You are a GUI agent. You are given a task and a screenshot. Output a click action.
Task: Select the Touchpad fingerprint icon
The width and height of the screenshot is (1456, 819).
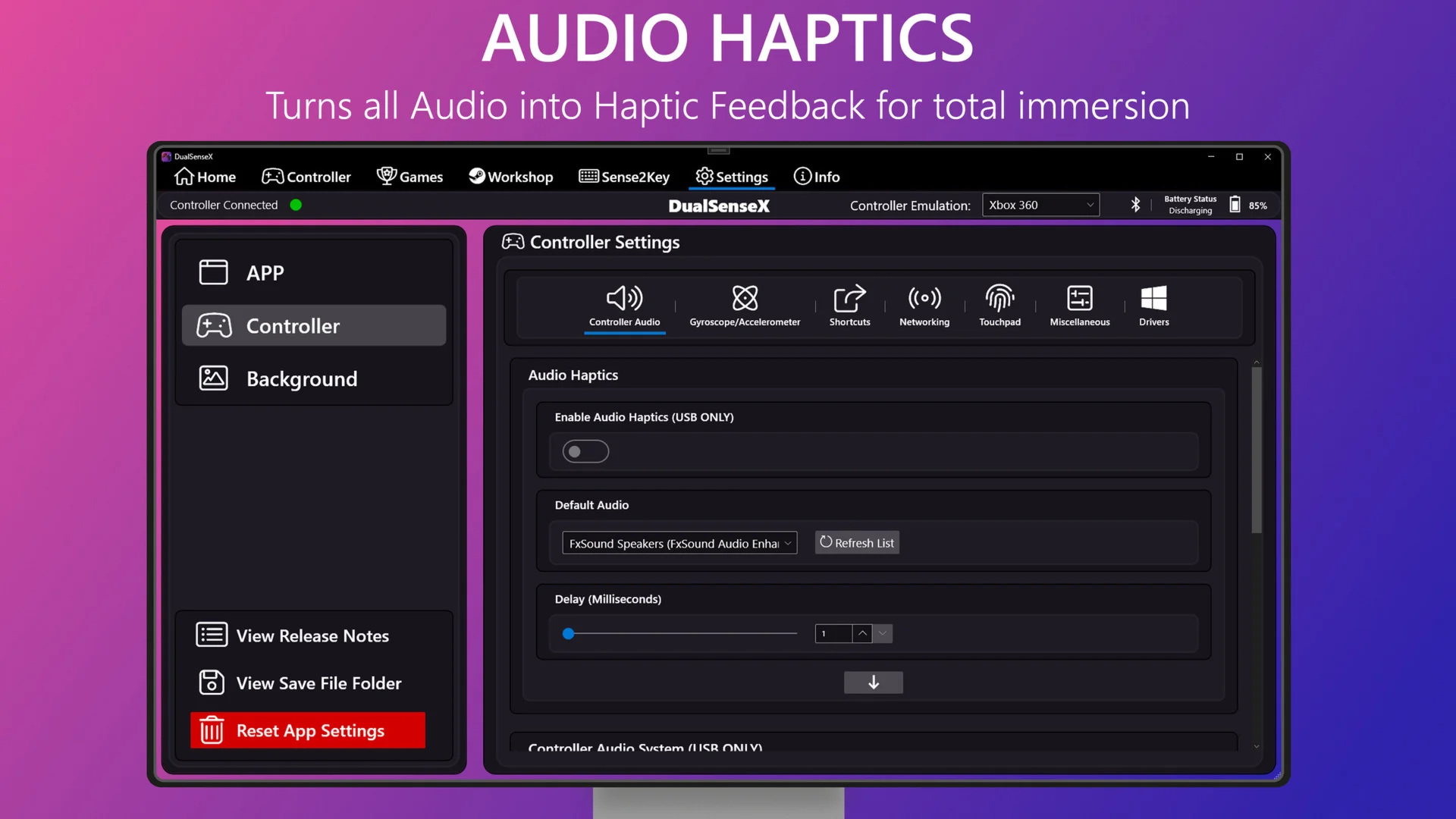tap(999, 299)
